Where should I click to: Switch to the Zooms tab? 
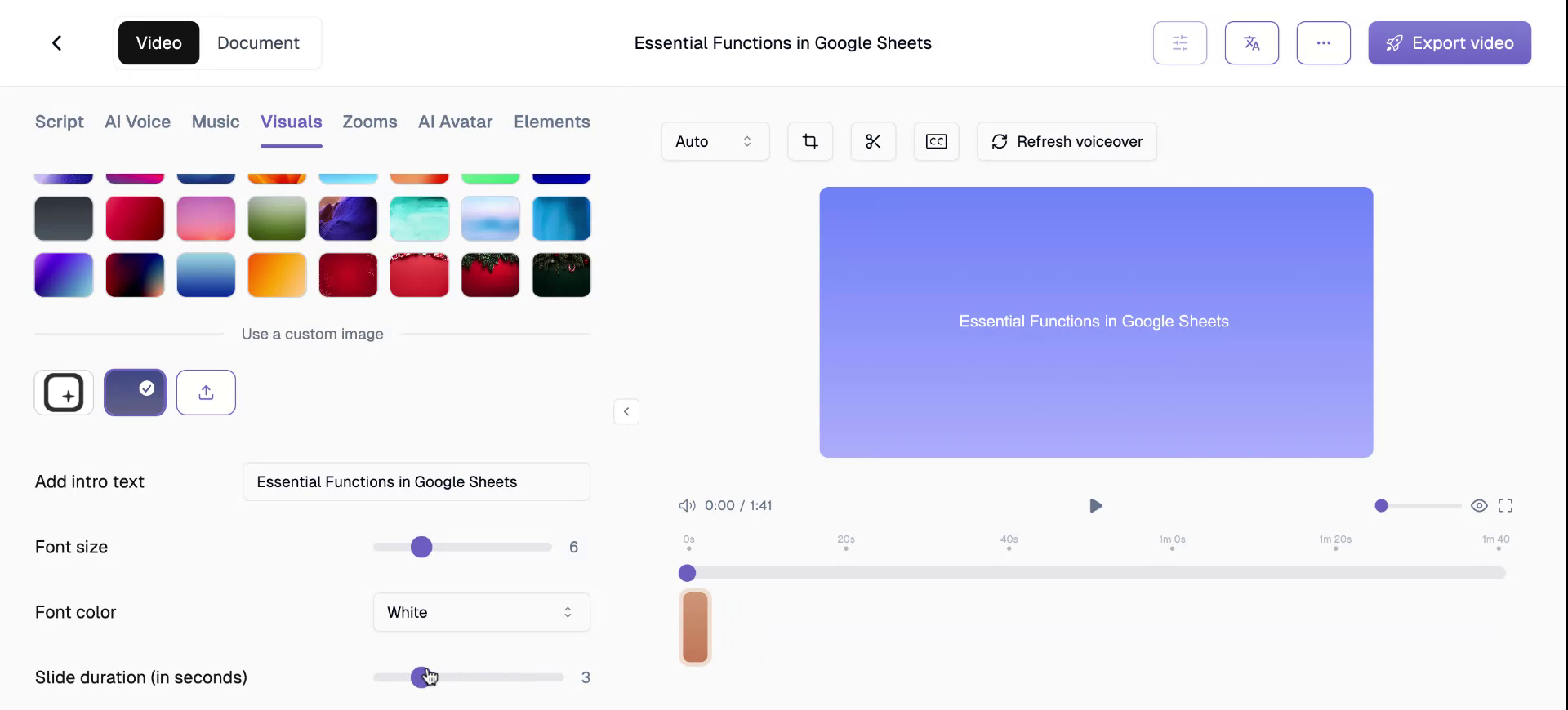point(369,122)
